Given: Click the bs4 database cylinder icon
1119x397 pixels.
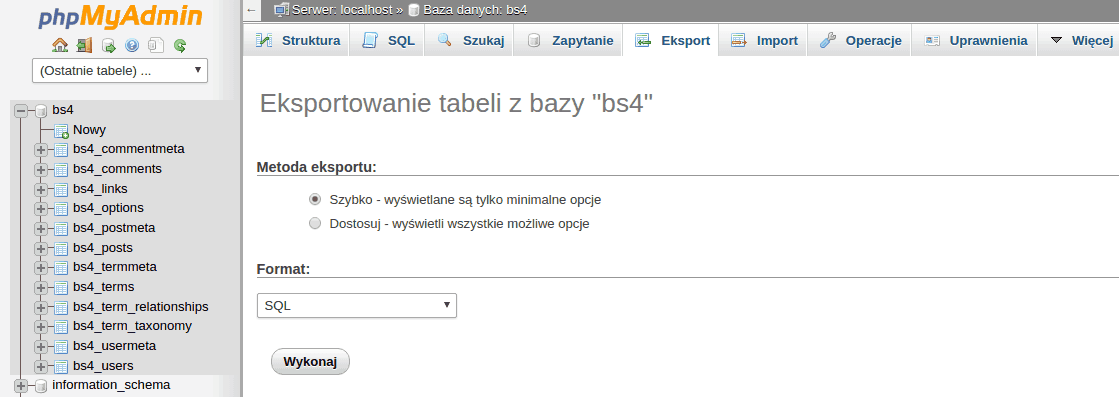Looking at the screenshot, I should 41,111.
